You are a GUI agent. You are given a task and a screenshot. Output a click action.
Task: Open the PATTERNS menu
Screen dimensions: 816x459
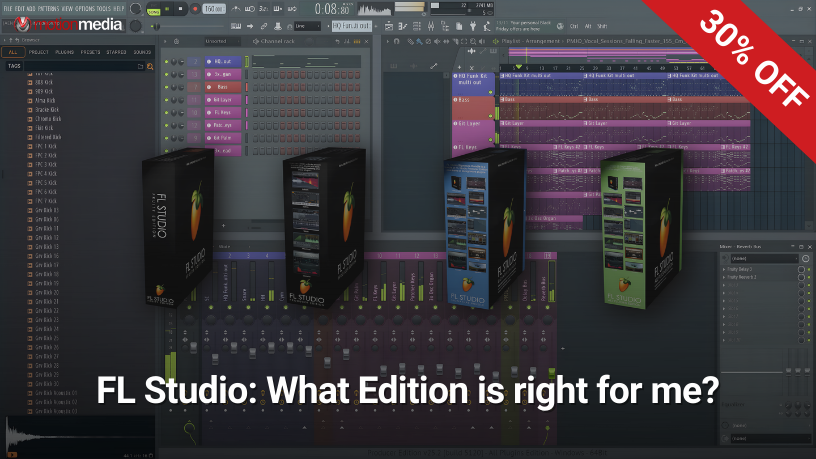coord(48,8)
